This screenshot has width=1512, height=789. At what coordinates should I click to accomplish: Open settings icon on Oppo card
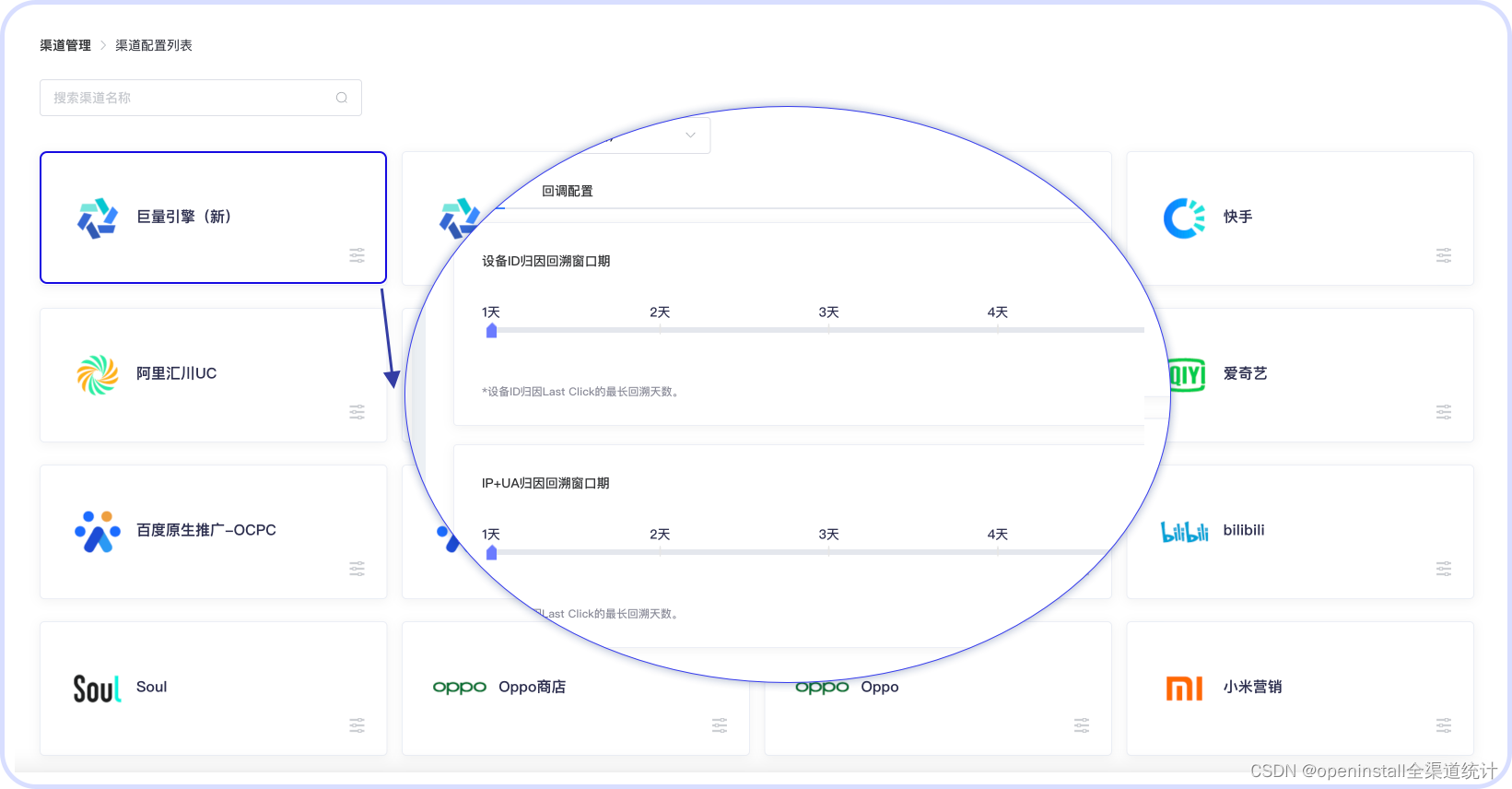pyautogui.click(x=1082, y=725)
